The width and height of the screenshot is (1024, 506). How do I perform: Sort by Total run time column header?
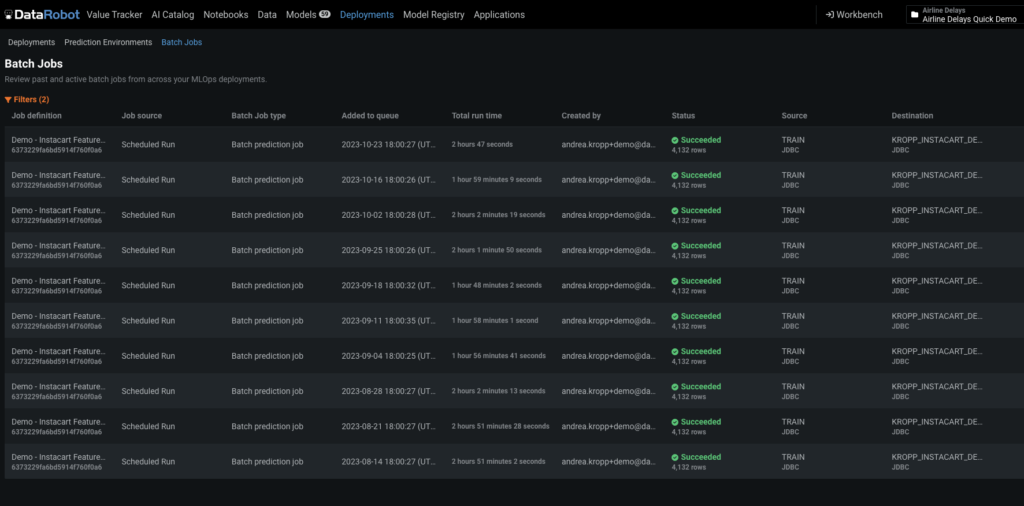477,116
